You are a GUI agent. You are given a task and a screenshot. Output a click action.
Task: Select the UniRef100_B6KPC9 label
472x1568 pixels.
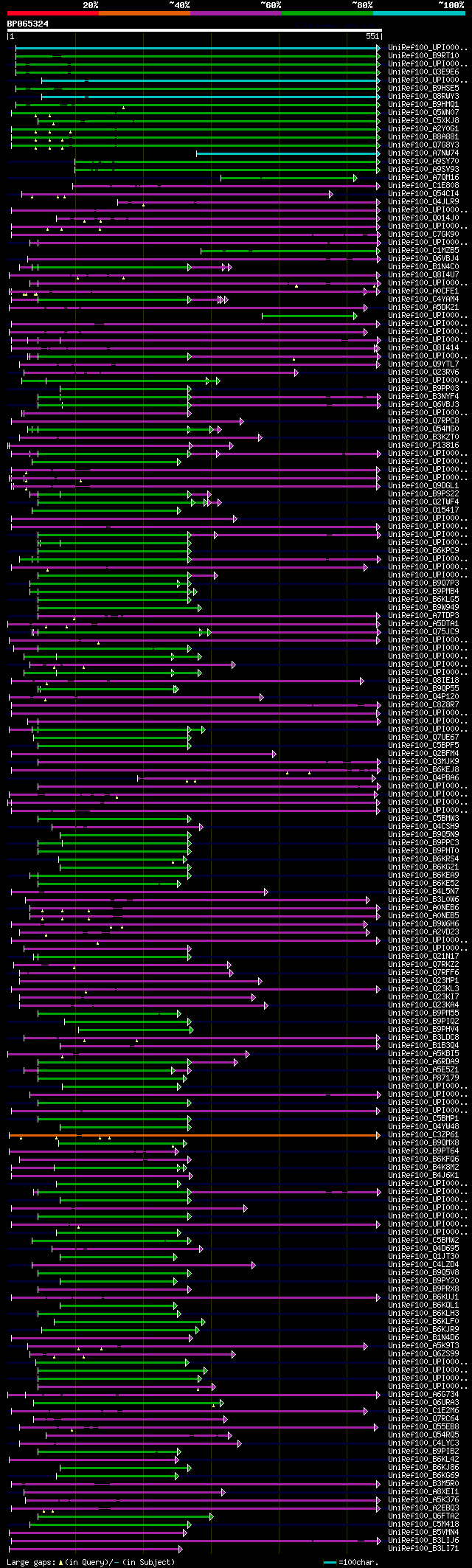[423, 550]
